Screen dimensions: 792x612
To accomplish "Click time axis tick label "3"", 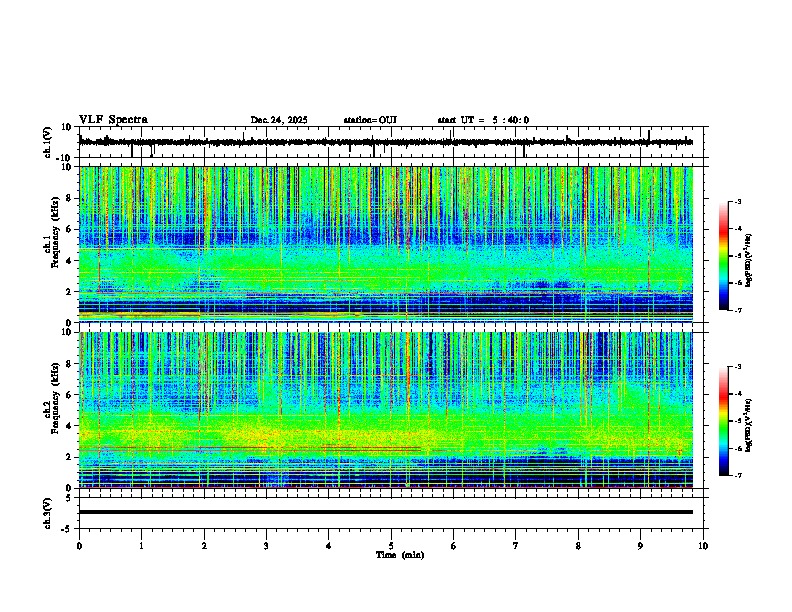I will click(266, 546).
